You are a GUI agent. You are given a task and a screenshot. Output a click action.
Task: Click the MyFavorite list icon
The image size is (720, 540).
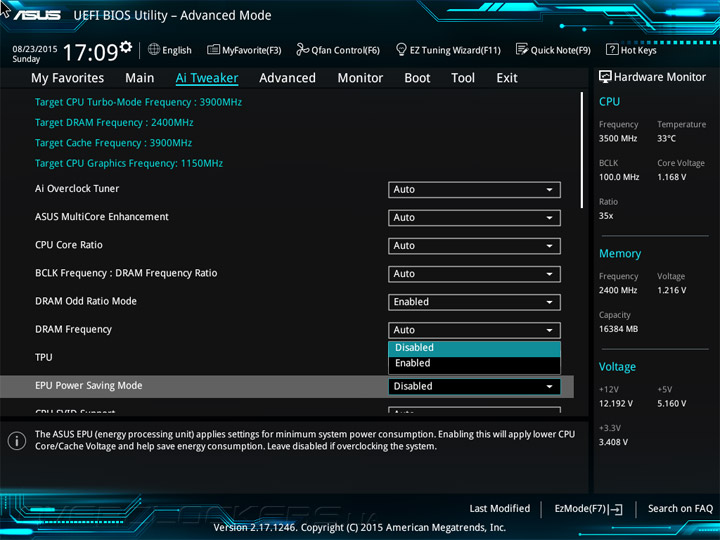tap(213, 50)
